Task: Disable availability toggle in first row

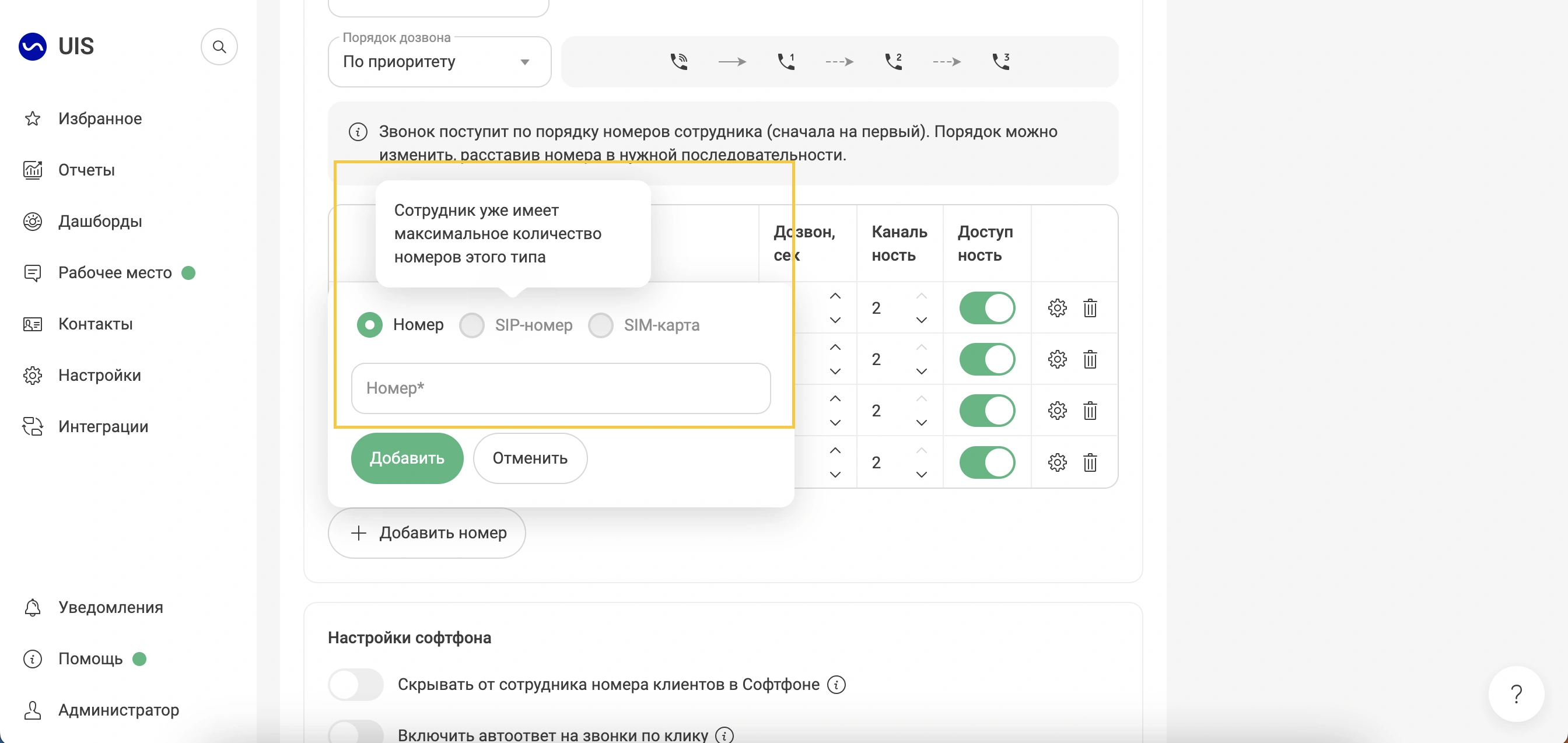Action: click(x=986, y=308)
